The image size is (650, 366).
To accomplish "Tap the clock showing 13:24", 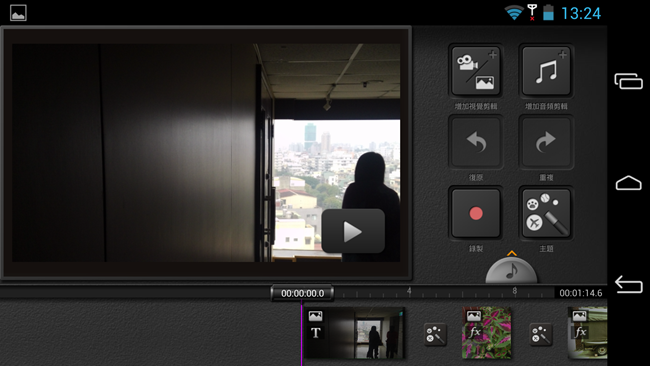I will pyautogui.click(x=581, y=13).
